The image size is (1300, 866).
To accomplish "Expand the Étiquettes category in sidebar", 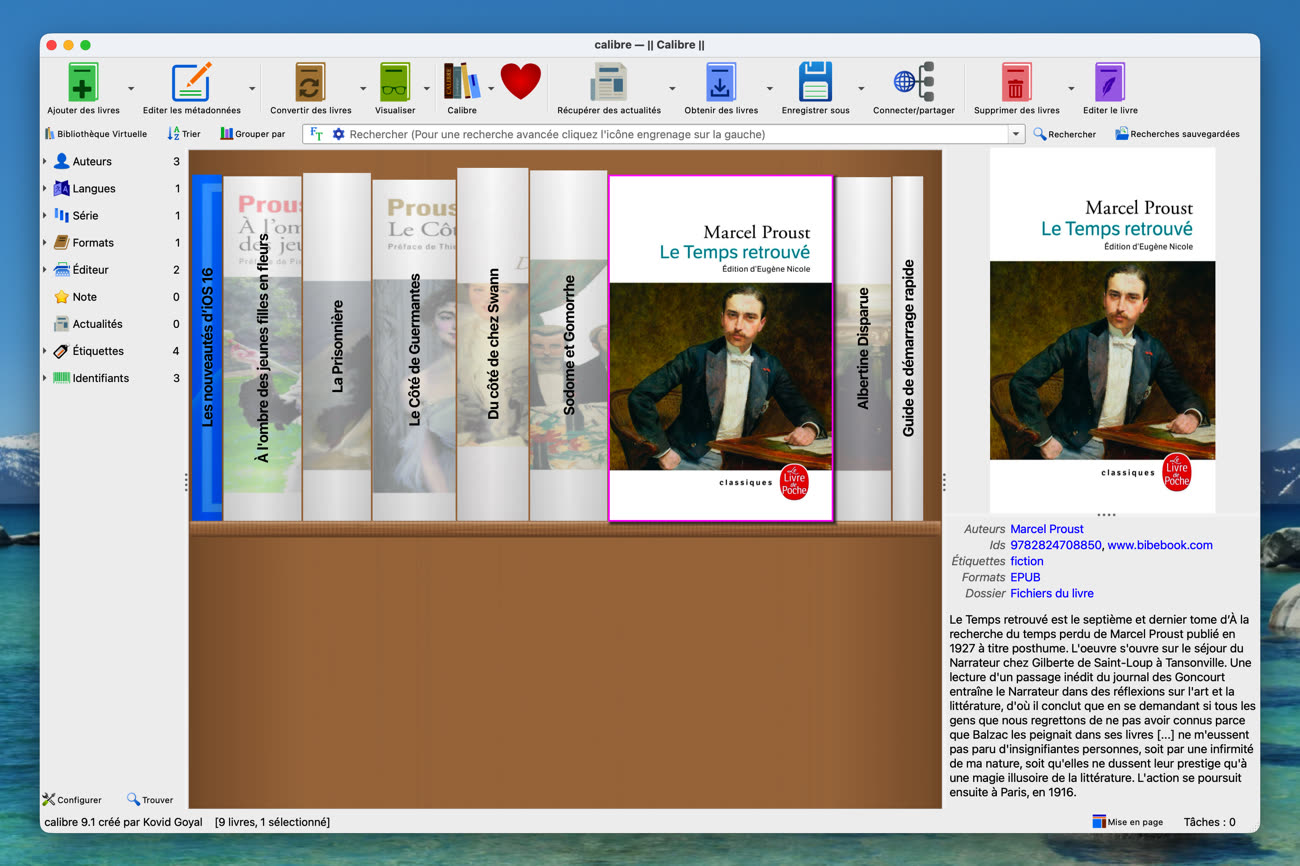I will [45, 351].
